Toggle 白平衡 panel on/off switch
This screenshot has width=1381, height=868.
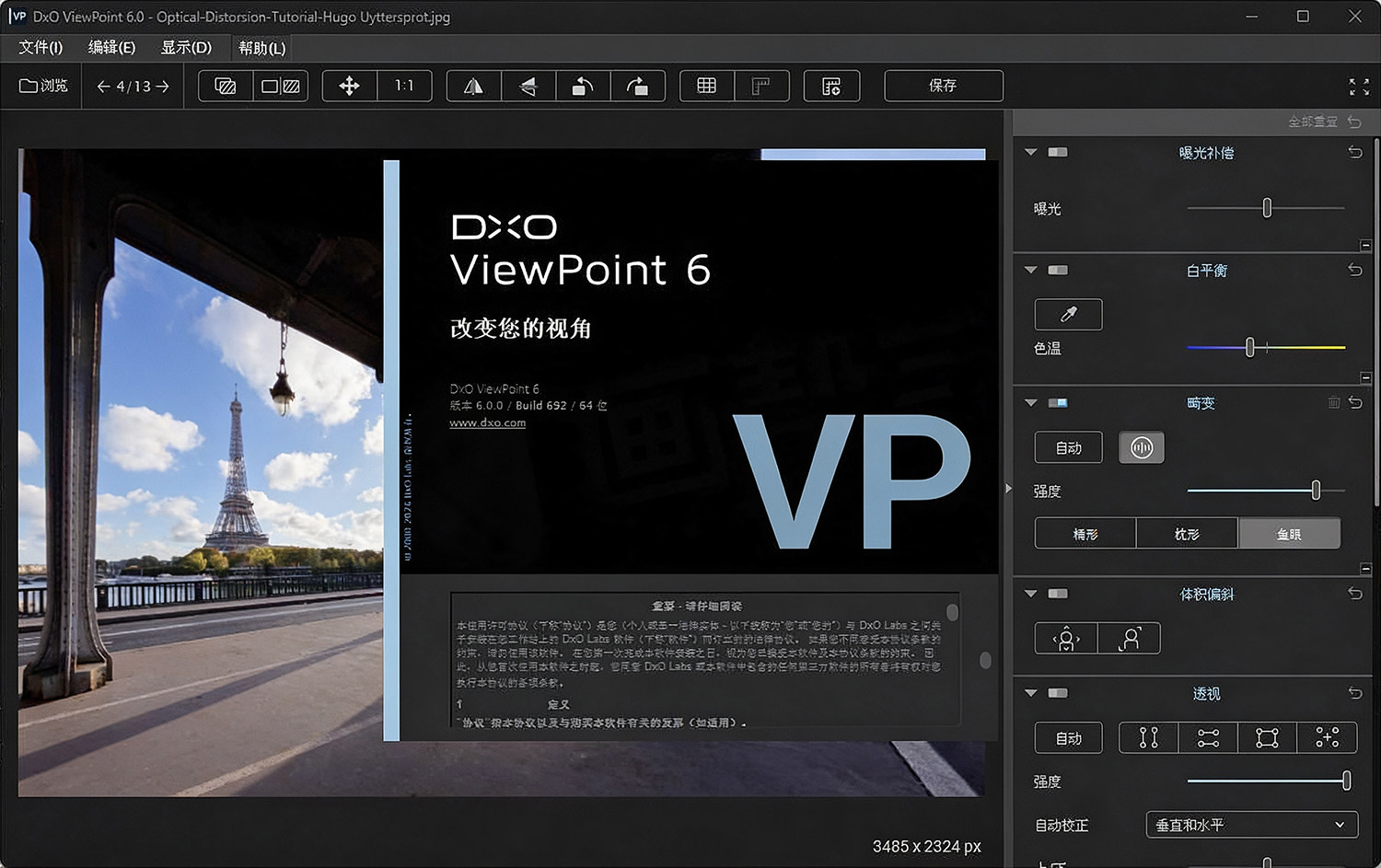coord(1058,270)
